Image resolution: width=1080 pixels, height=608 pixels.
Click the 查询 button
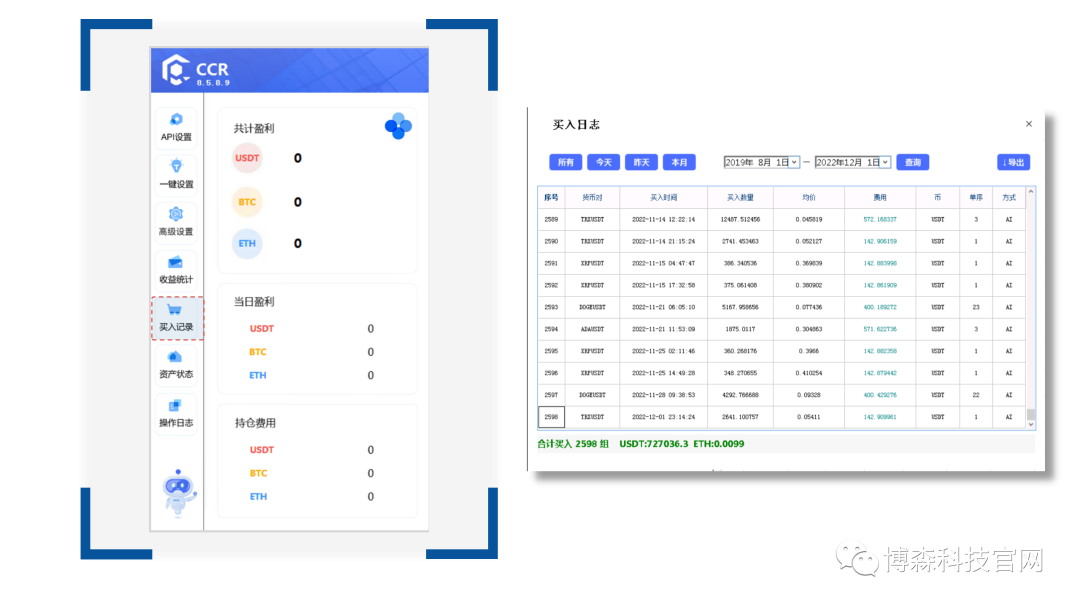(x=912, y=162)
